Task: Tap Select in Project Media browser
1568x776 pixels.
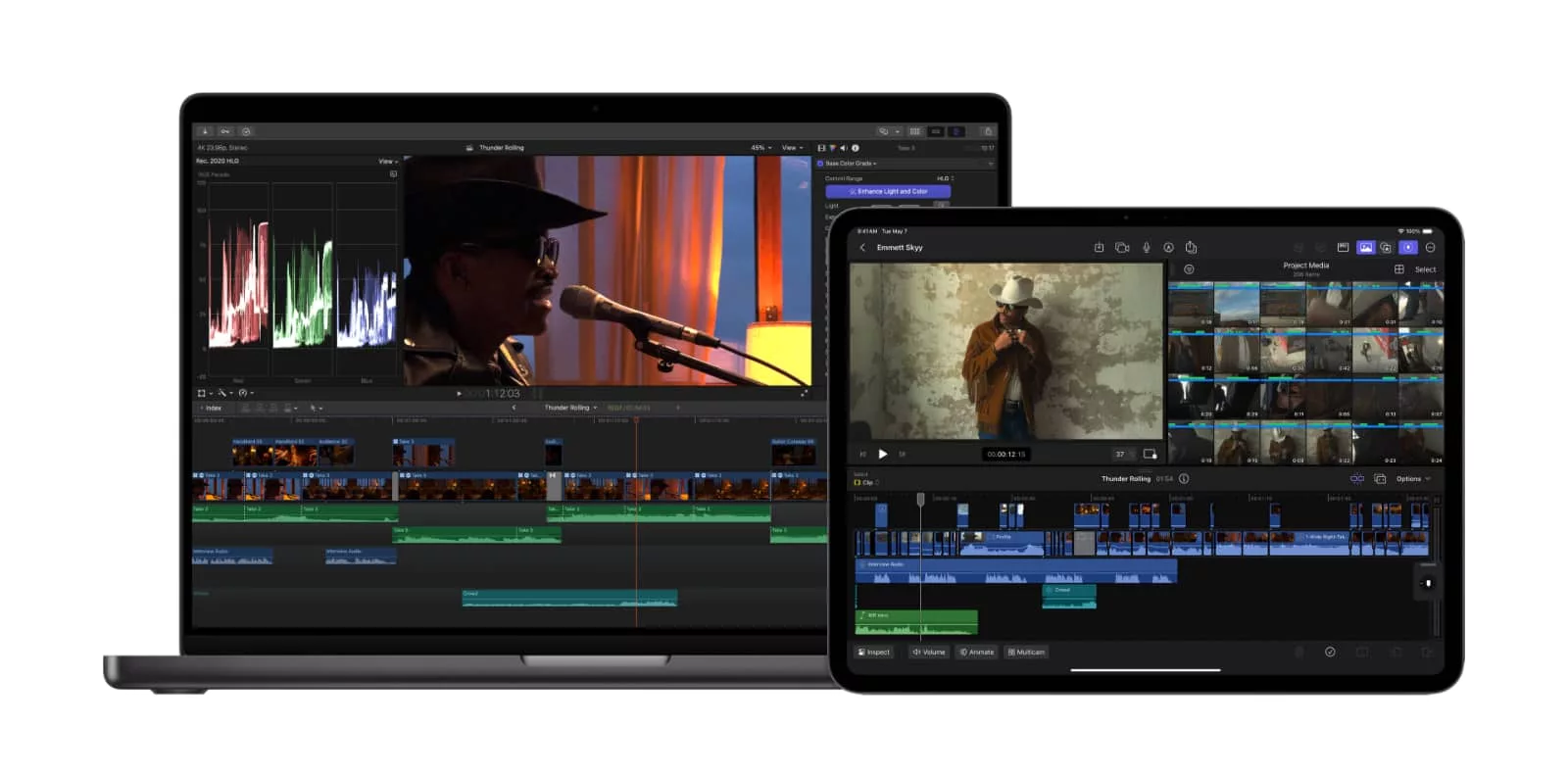Action: [1425, 269]
